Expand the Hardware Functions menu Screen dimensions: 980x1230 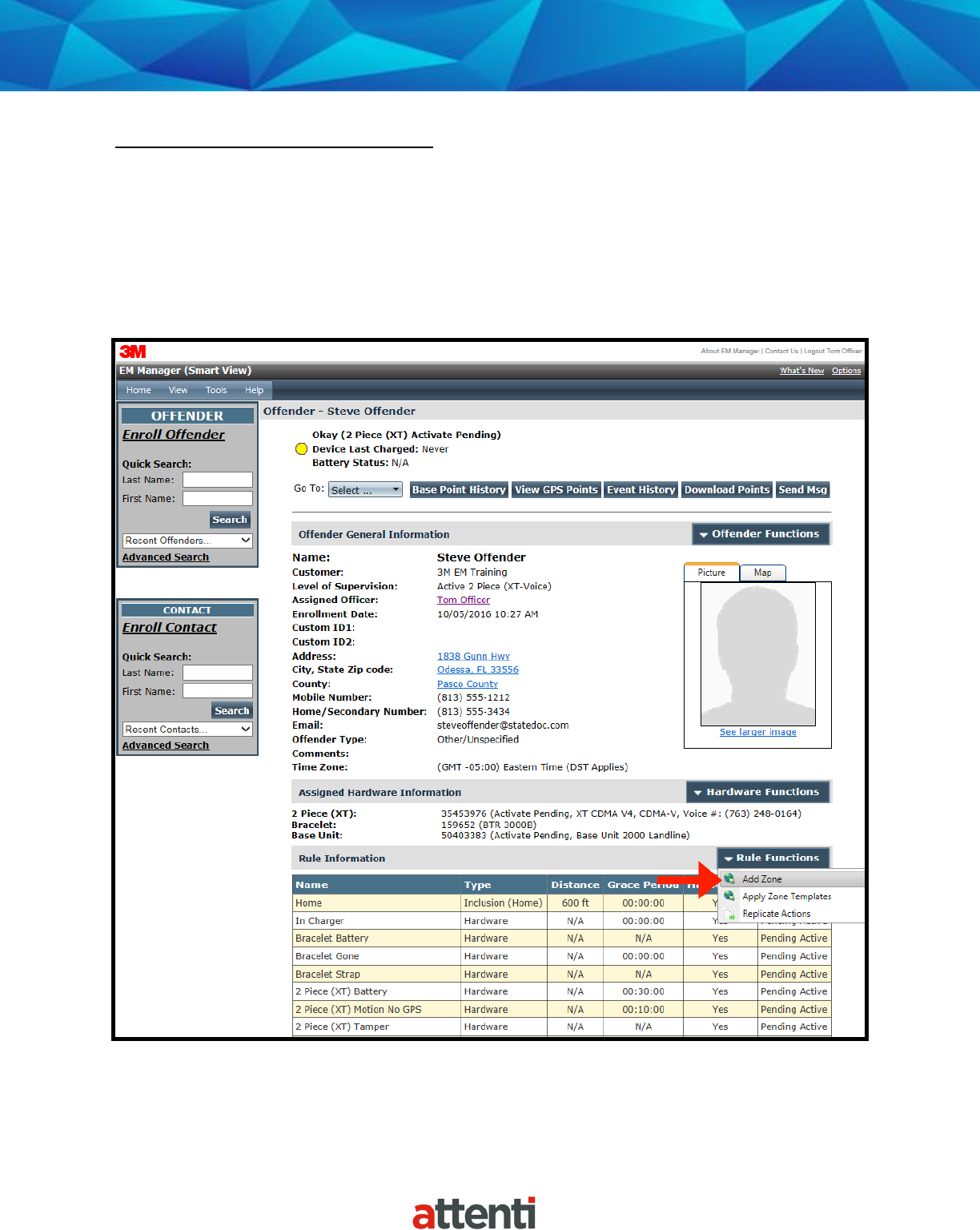coord(757,792)
